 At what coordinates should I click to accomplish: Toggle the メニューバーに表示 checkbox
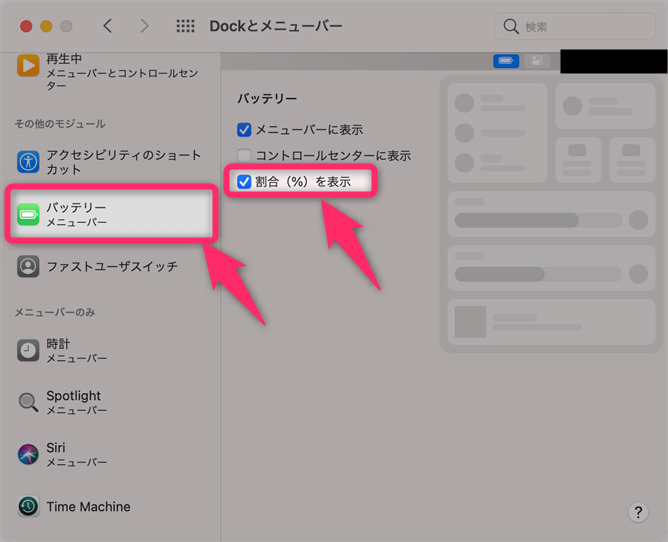[244, 130]
